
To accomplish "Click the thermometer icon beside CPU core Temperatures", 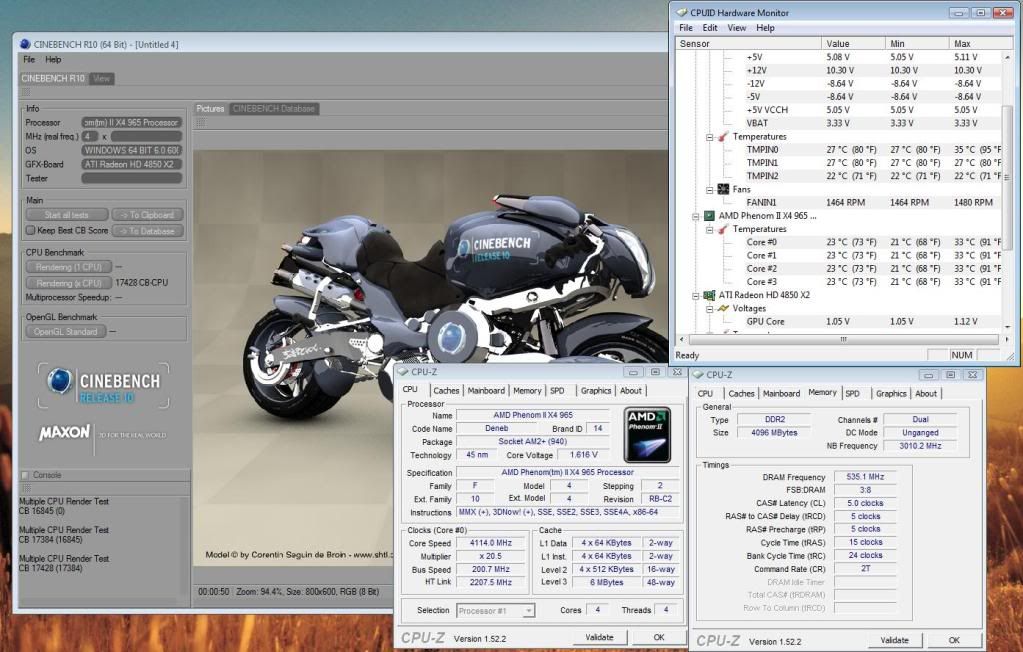I will tap(723, 229).
